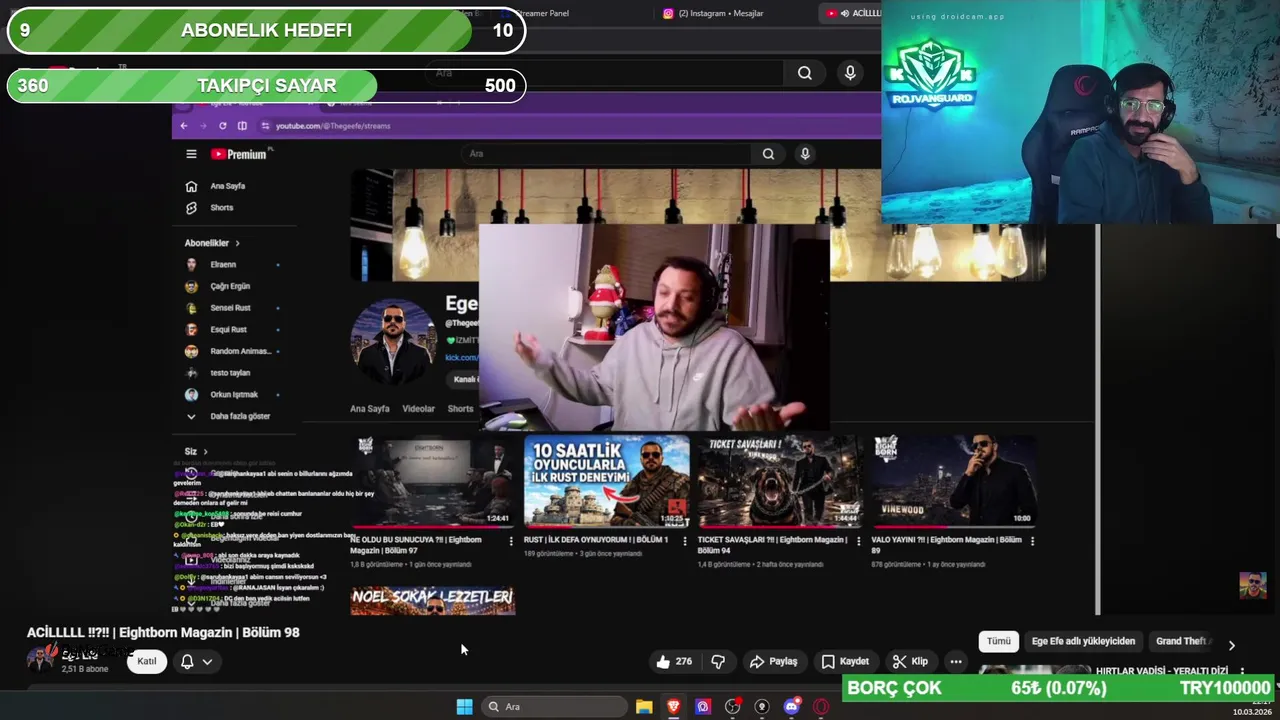Viewport: 1280px width, 720px height.
Task: Reload the inner youtube.com/@Thegeefe page
Action: [x=222, y=126]
